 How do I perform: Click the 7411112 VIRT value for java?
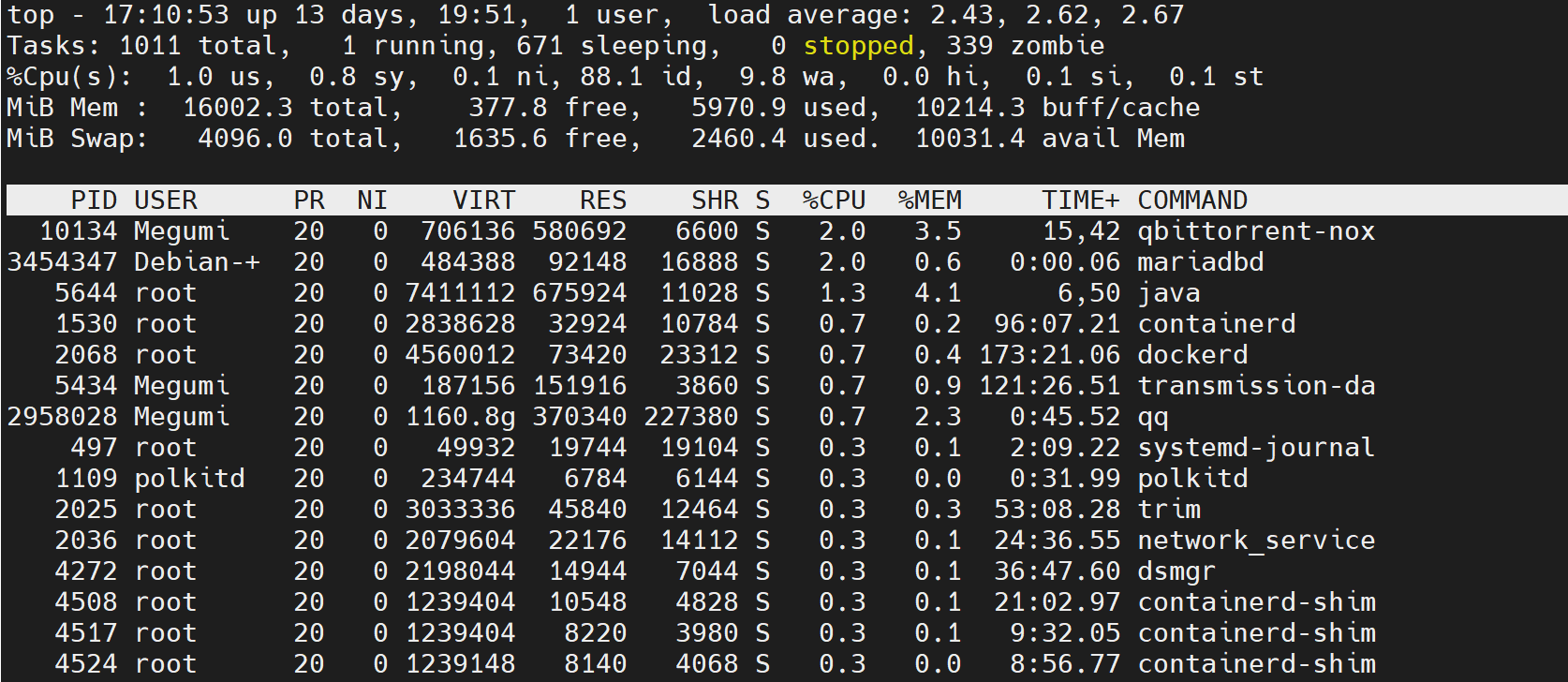coord(460,293)
